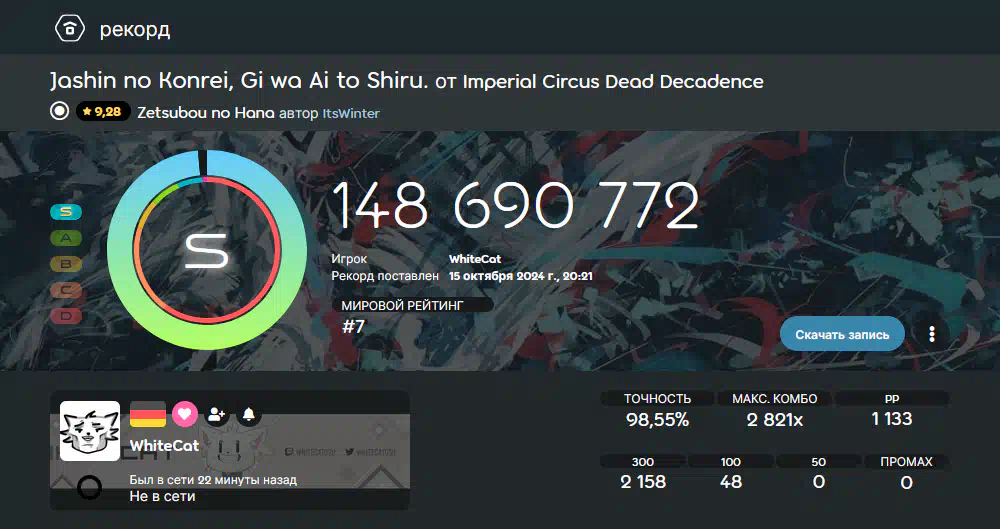Toggle the notification bell icon
1000x529 pixels.
coord(249,414)
